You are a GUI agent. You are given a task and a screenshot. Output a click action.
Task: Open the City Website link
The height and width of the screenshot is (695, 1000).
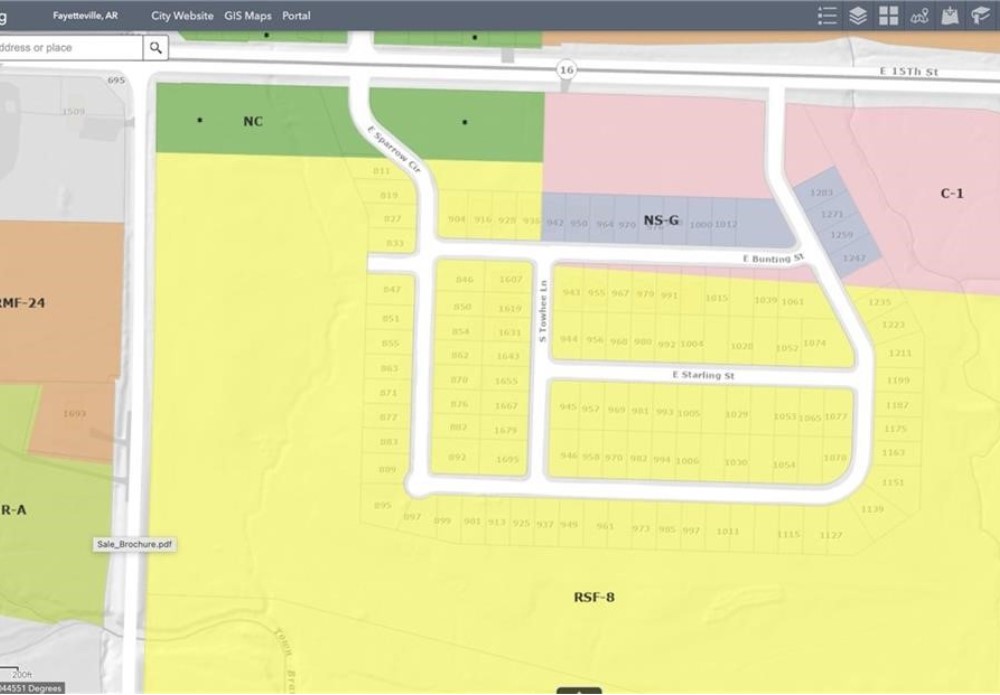[182, 16]
